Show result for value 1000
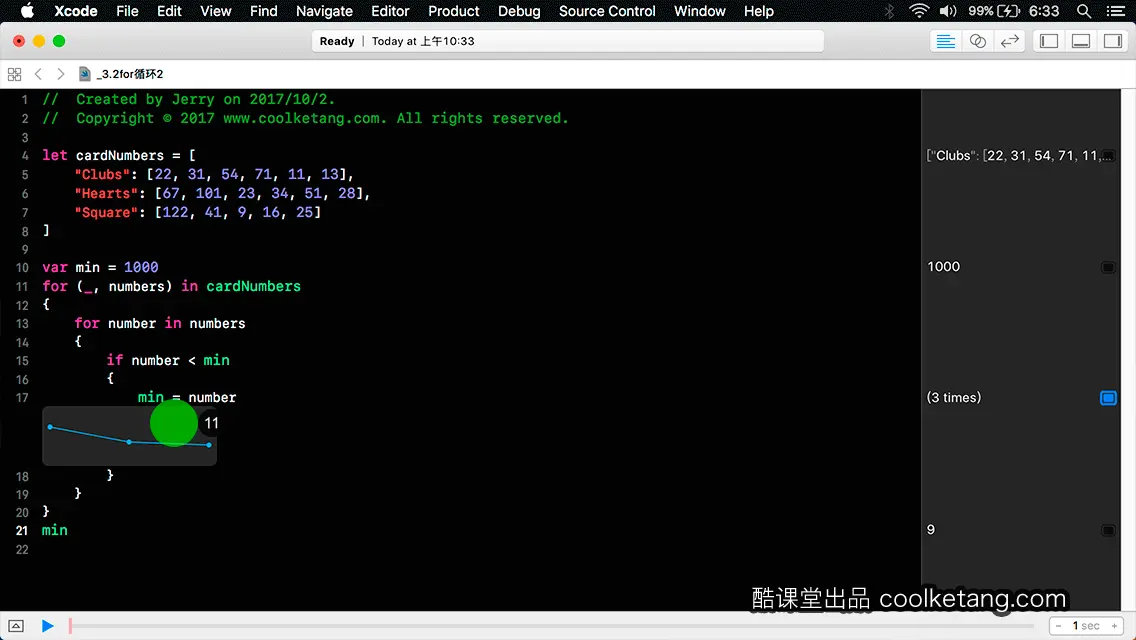The image size is (1136, 640). [x=1108, y=267]
